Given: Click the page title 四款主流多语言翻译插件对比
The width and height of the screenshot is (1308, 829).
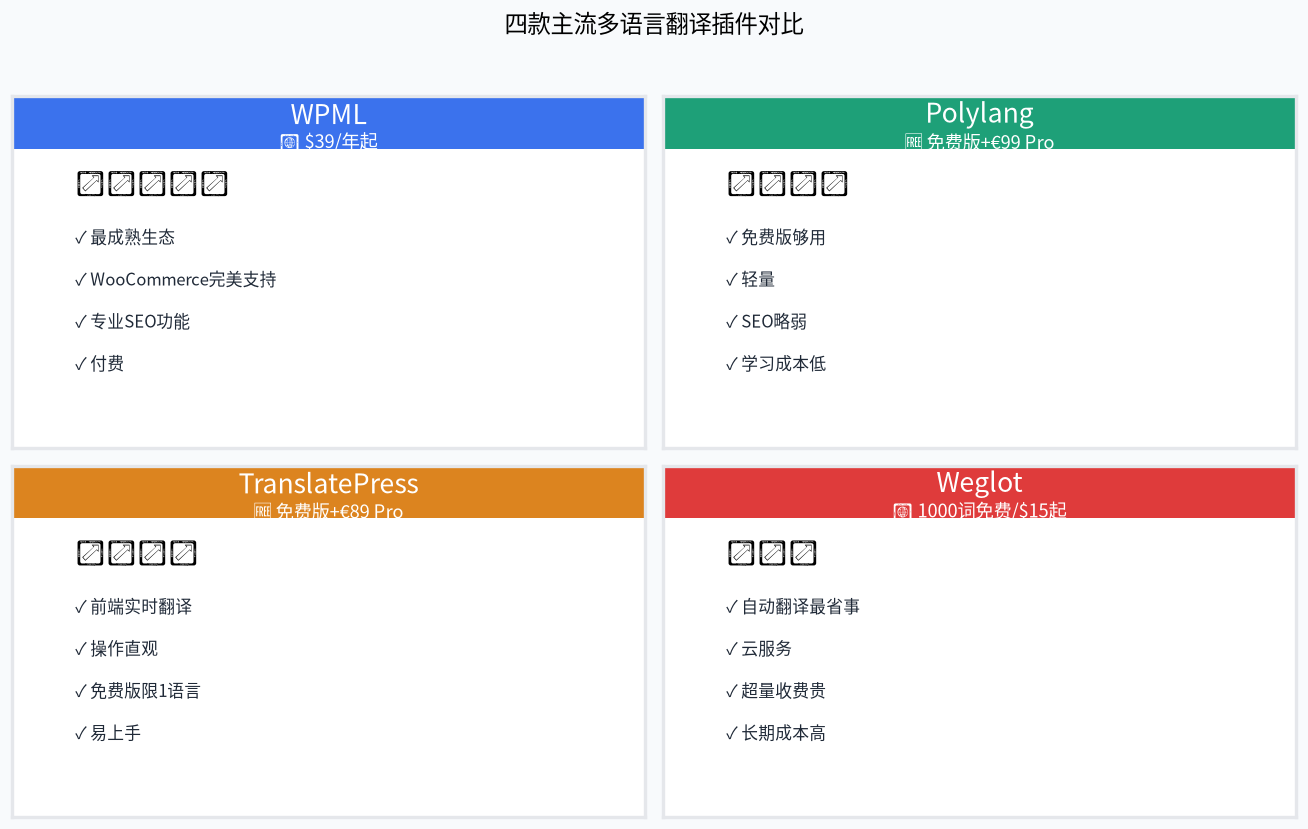Looking at the screenshot, I should point(654,24).
